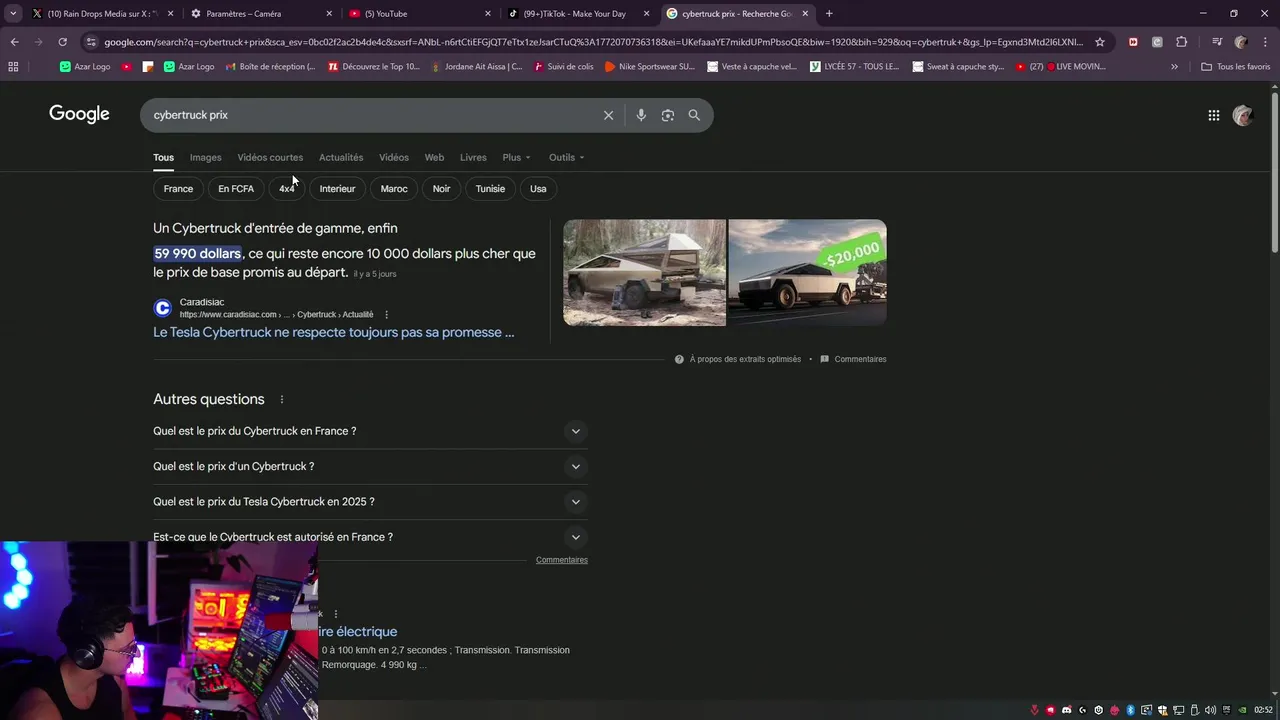Click the site info icon in address bar
This screenshot has width=1280, height=720.
click(91, 42)
